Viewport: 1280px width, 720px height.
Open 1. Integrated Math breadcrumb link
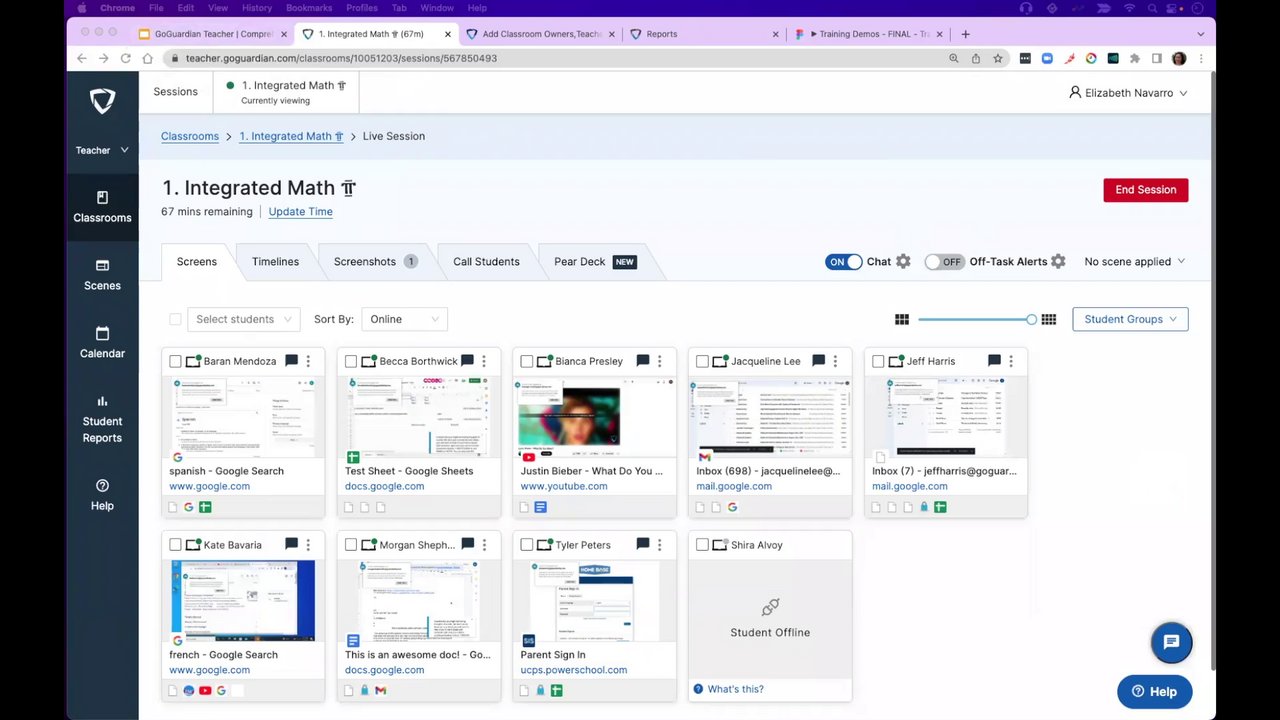[x=291, y=136]
